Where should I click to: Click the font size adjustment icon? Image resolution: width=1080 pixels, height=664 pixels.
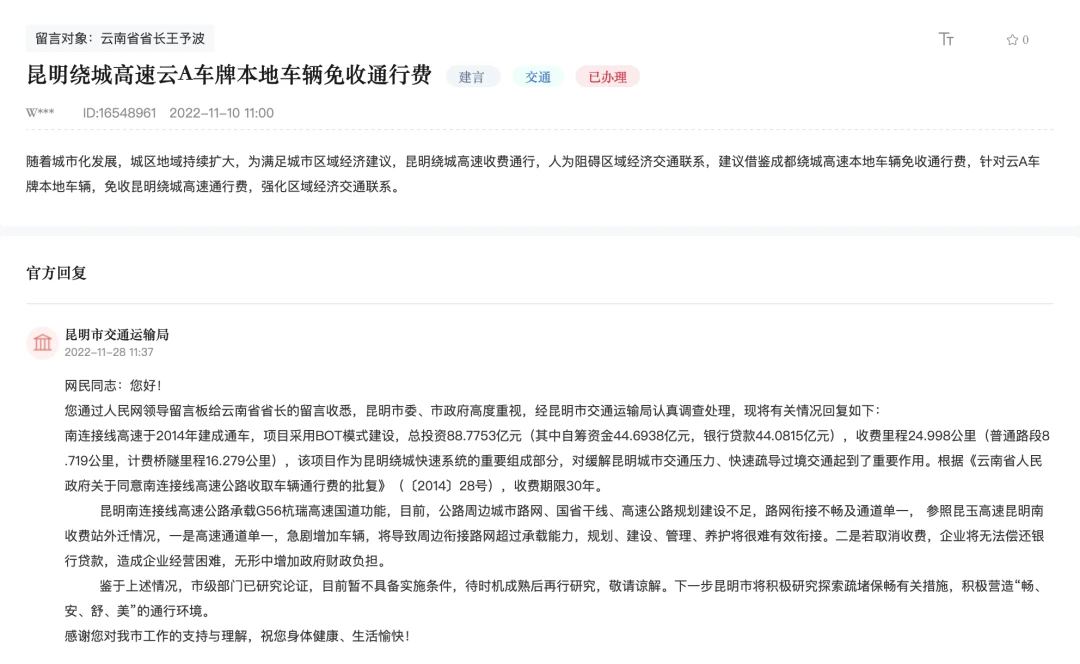[946, 39]
